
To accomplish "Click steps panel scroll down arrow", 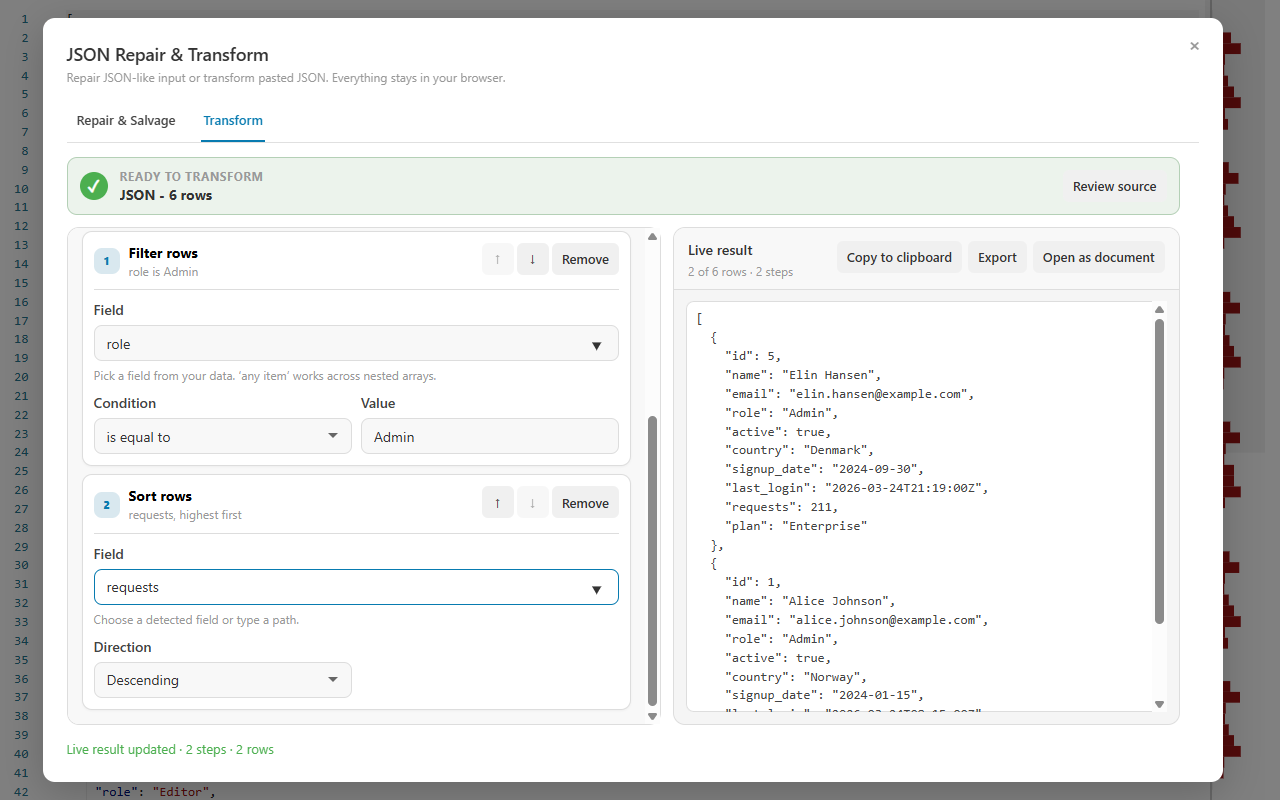I will 653,716.
